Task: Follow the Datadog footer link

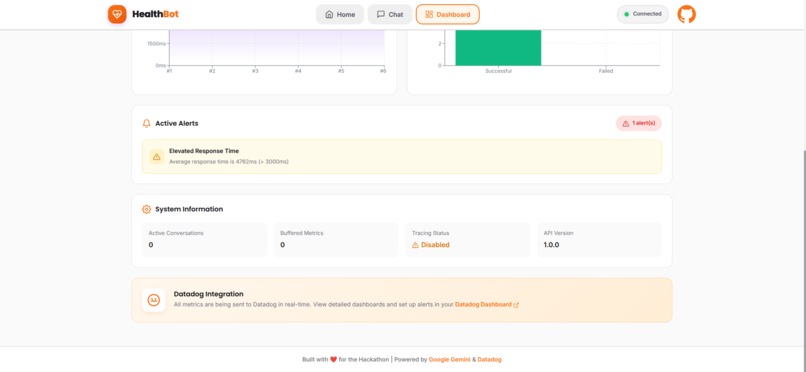Action: coord(489,360)
